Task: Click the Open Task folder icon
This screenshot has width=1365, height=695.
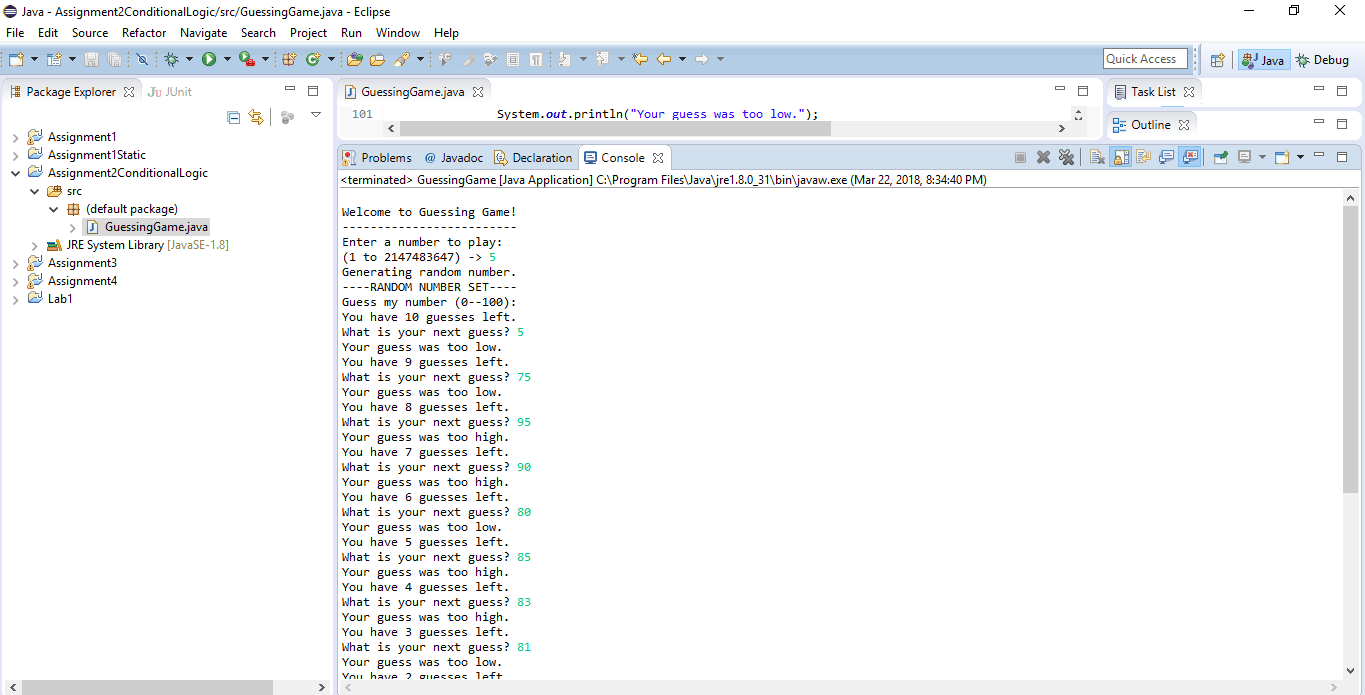Action: 378,60
